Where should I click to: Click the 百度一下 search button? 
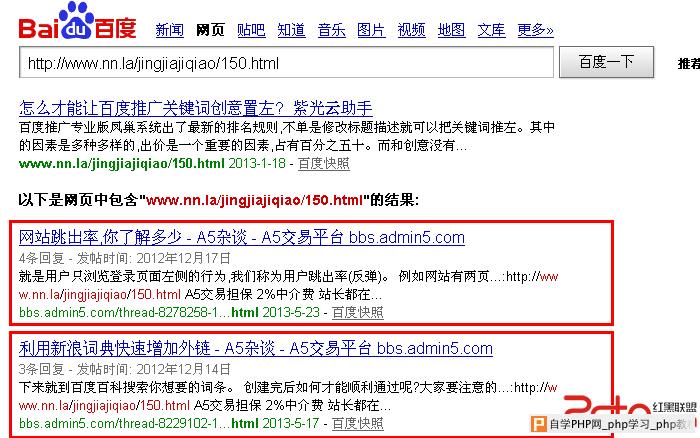[x=606, y=62]
